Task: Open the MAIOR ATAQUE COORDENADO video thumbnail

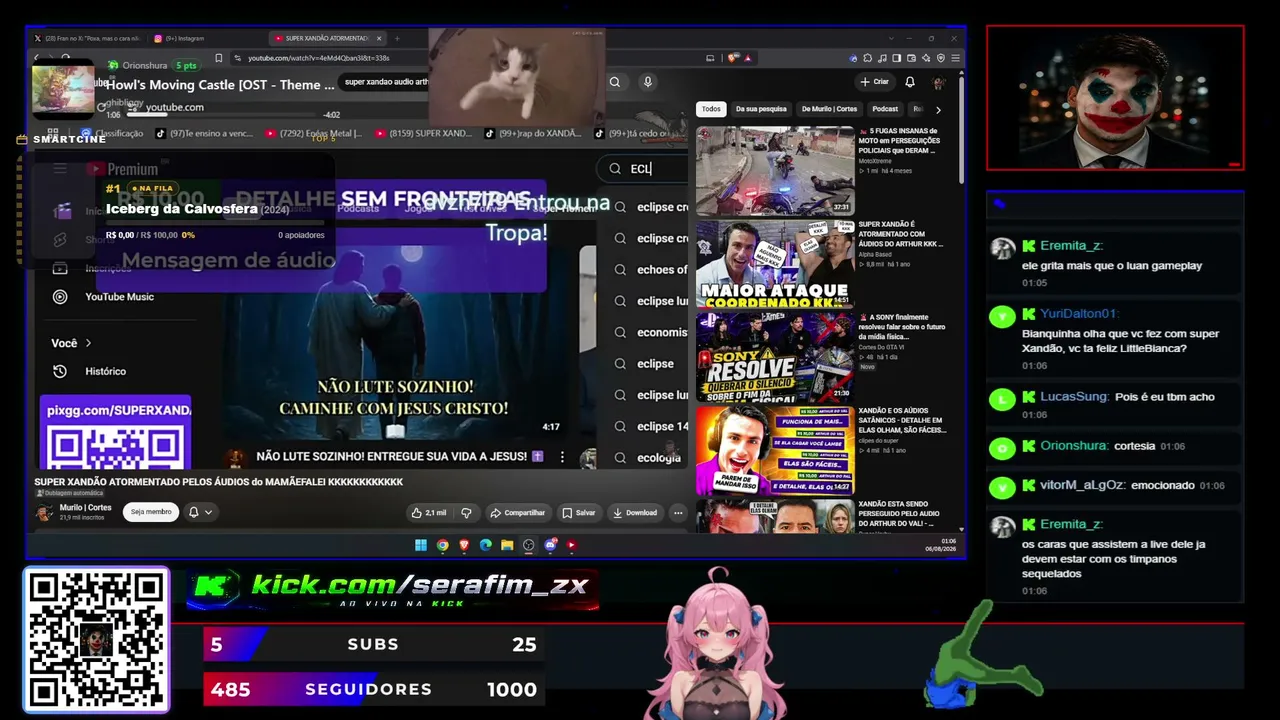Action: pyautogui.click(x=775, y=264)
